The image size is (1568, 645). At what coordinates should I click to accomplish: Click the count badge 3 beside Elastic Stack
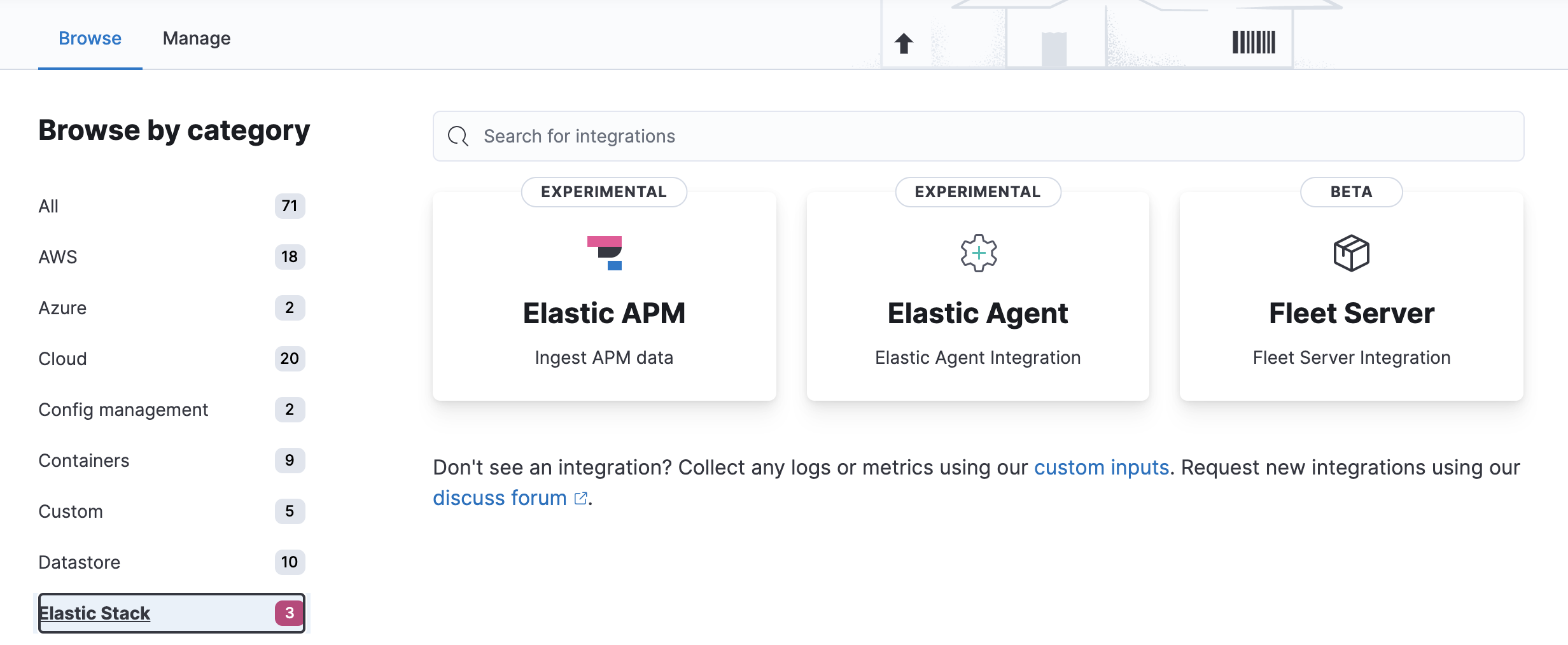[x=290, y=613]
